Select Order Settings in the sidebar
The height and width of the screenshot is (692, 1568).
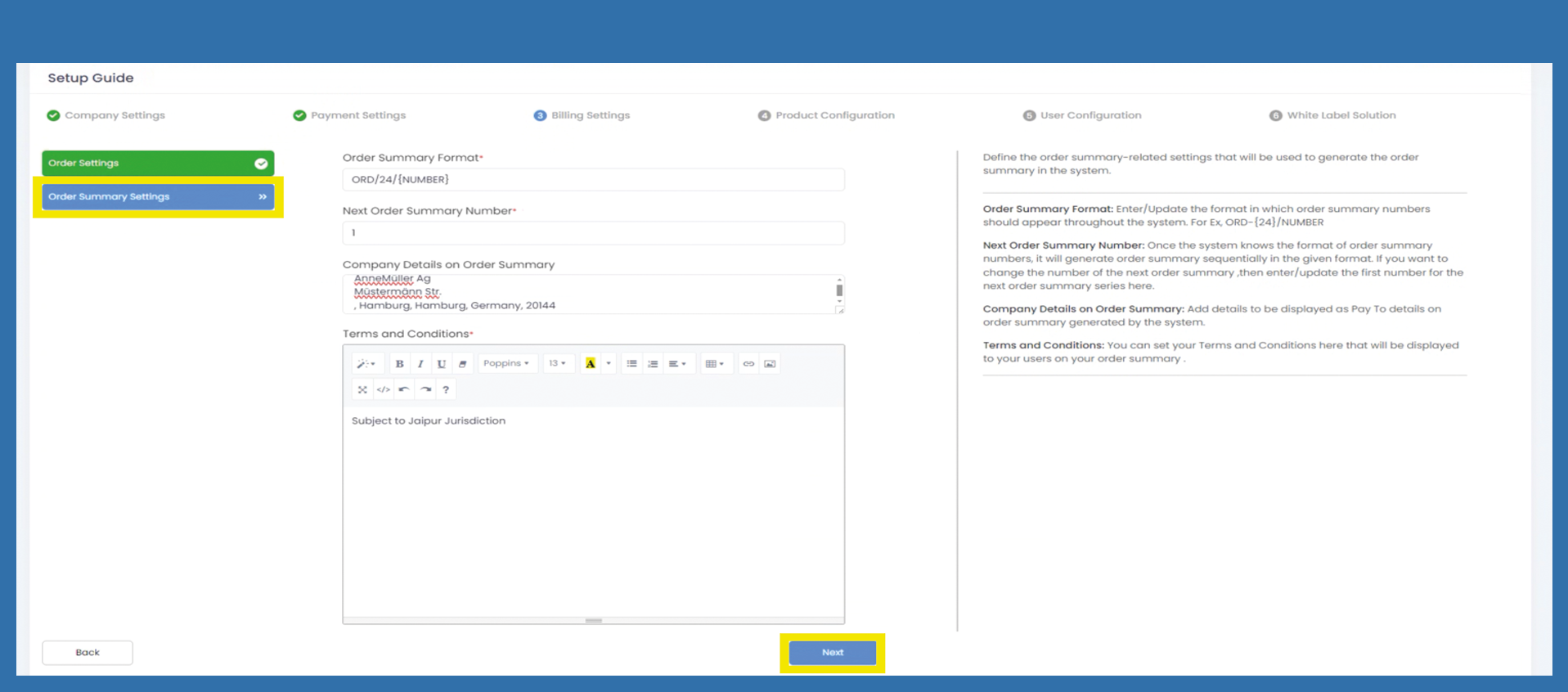[157, 164]
